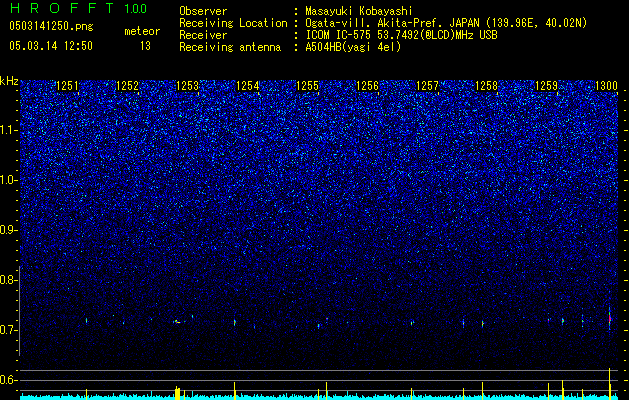Click the 1259 time marker
Viewport: 629px width, 400px height.
point(546,86)
